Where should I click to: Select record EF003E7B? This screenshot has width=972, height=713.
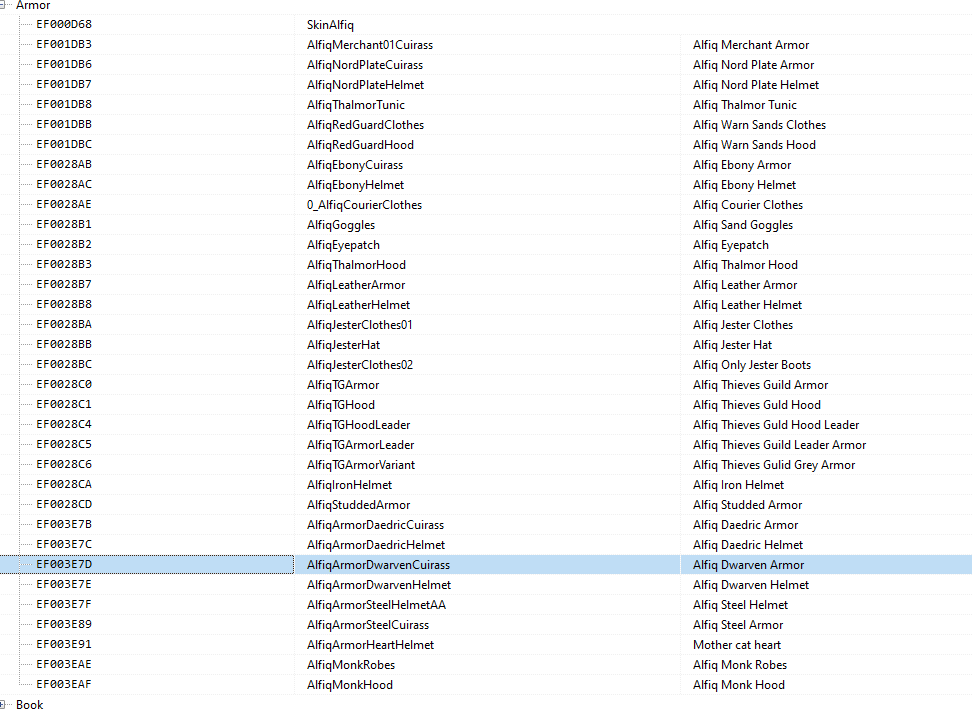coord(64,524)
